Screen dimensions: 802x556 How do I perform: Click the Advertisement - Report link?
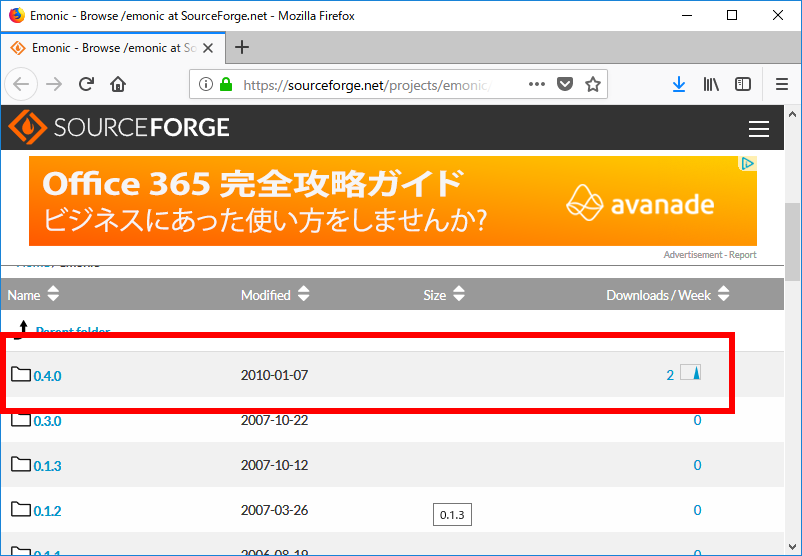710,255
